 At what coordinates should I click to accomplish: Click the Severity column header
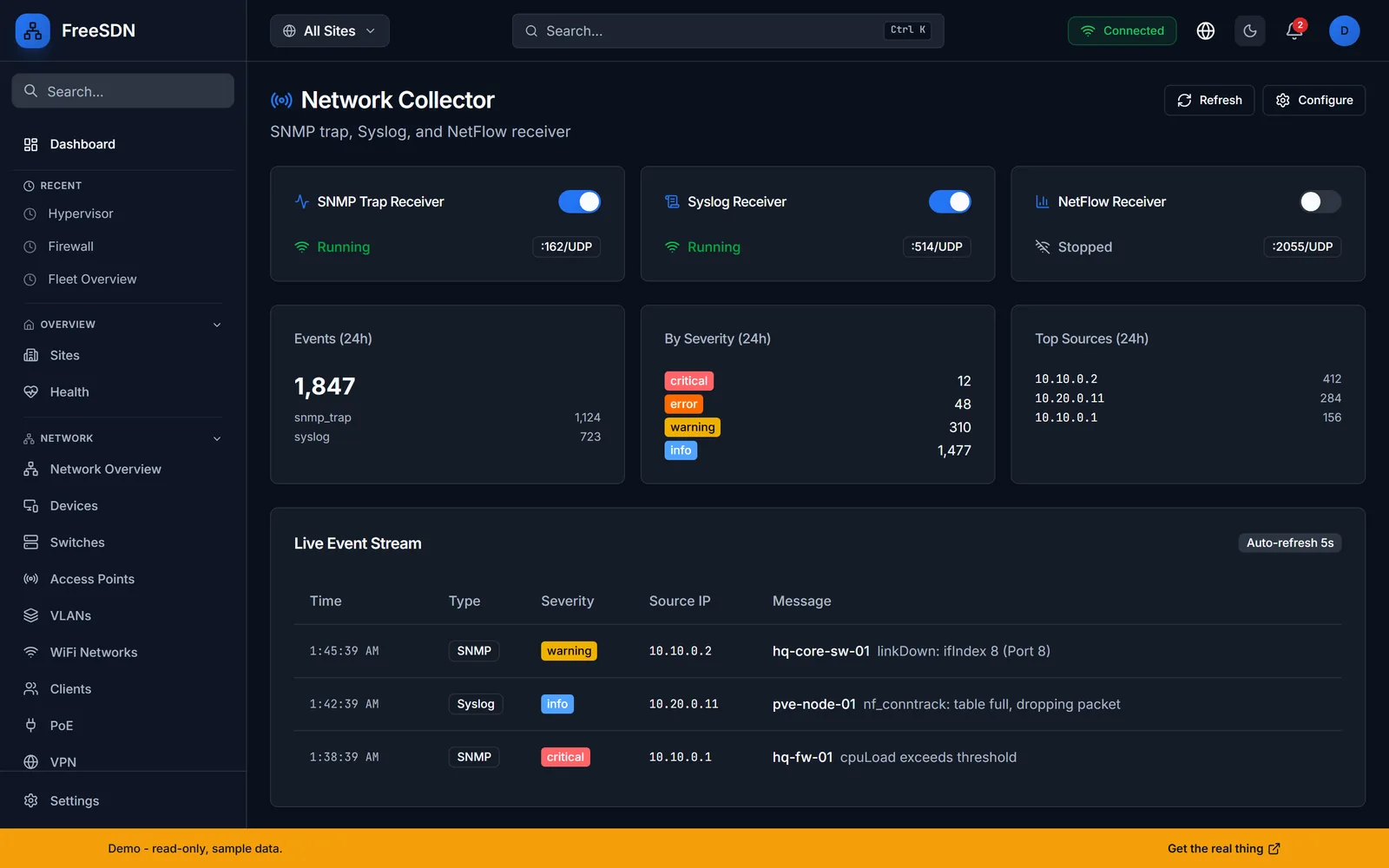(568, 601)
